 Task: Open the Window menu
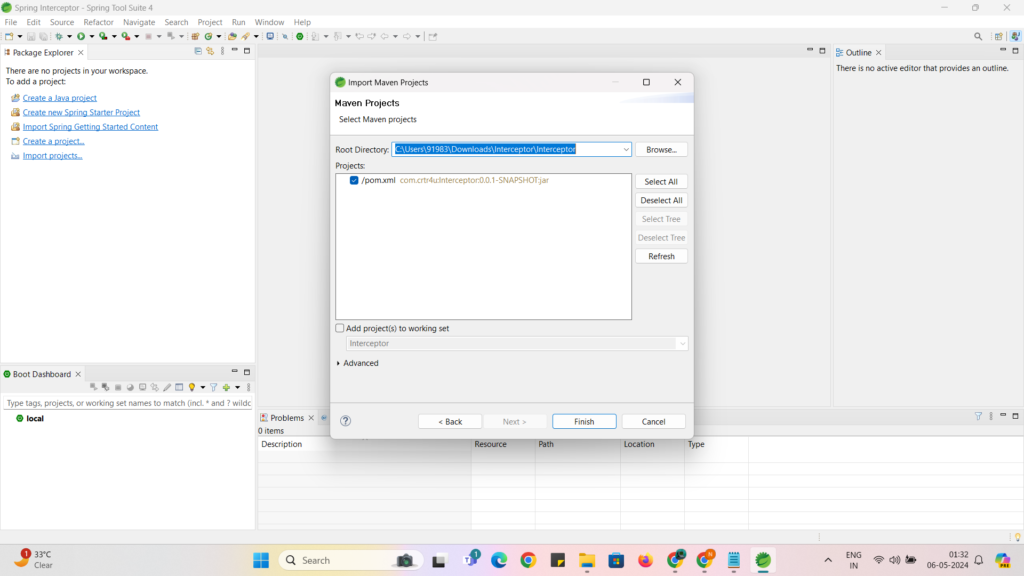(x=269, y=22)
